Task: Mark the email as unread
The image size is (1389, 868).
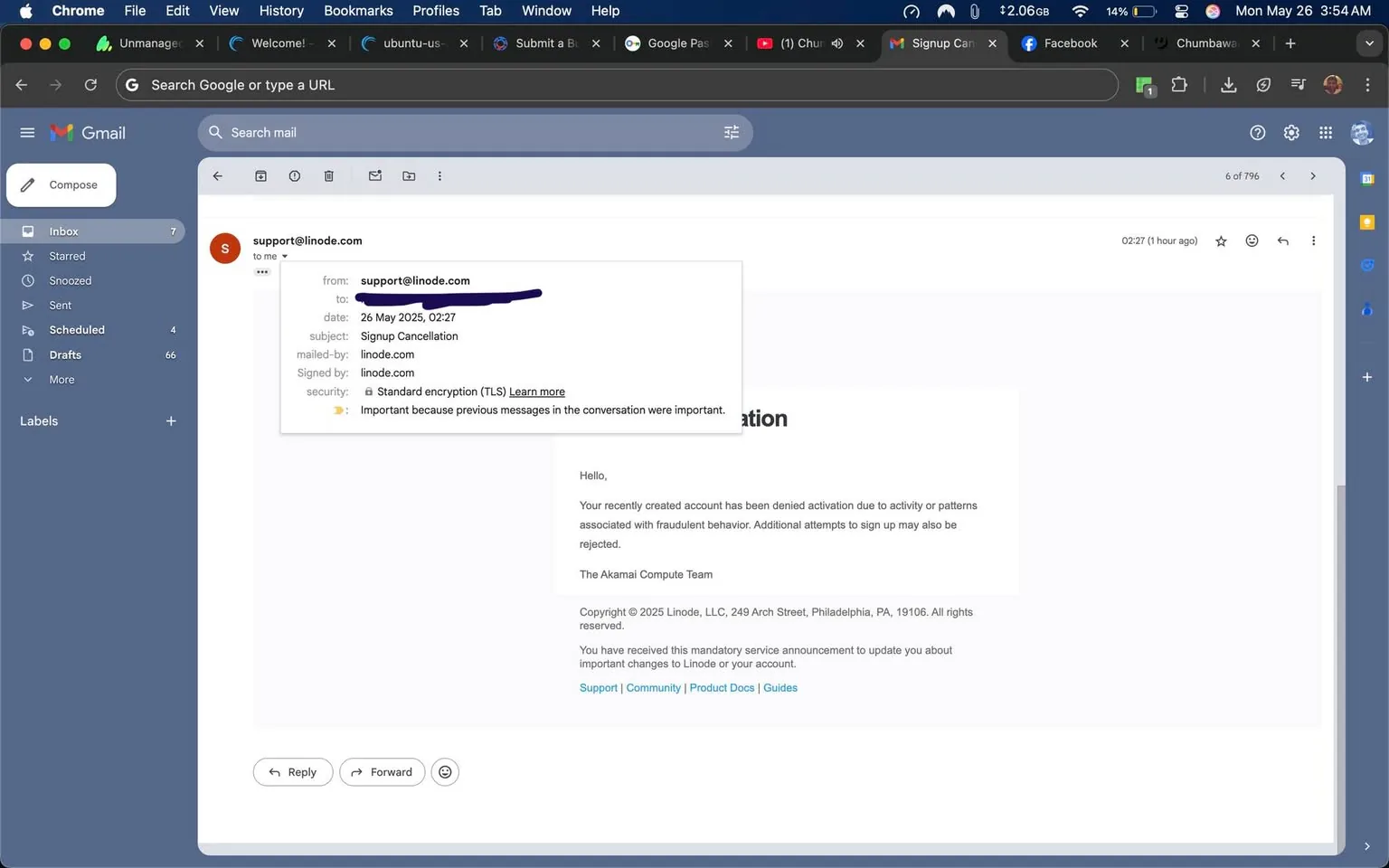Action: 374,175
